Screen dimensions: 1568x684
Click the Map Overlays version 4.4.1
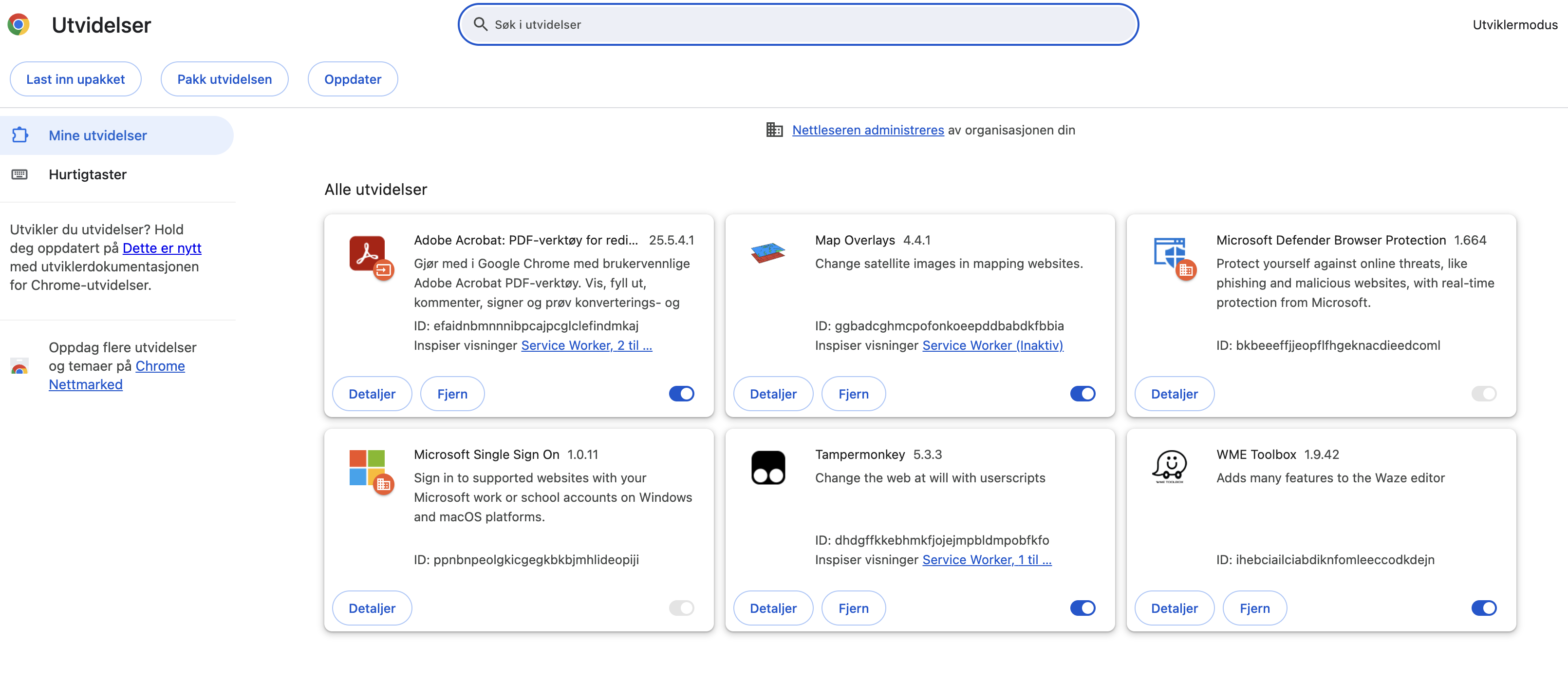tap(916, 240)
